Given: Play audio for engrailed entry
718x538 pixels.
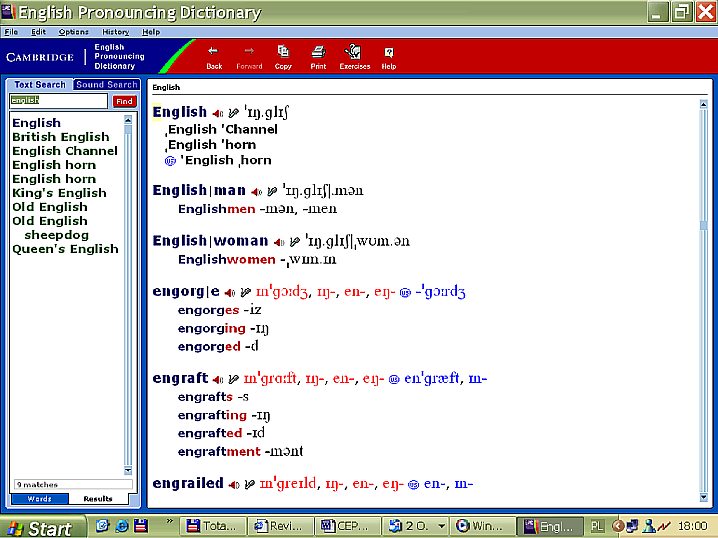Looking at the screenshot, I should tap(234, 484).
